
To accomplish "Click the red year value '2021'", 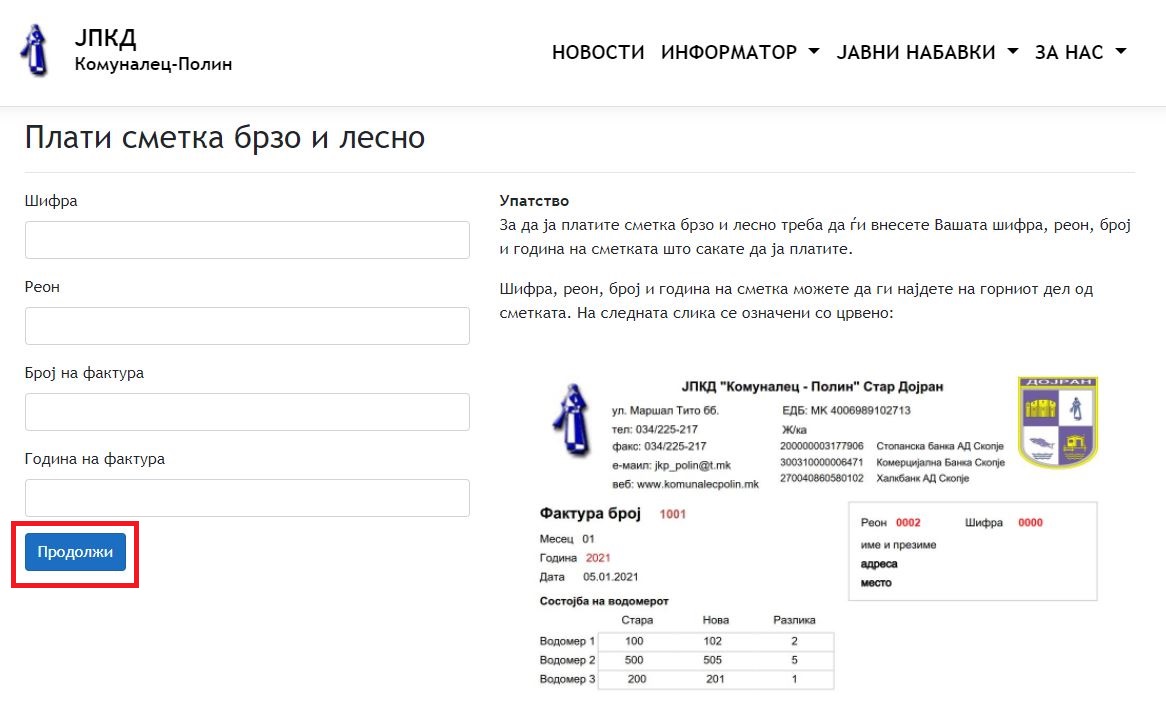I will 598,558.
